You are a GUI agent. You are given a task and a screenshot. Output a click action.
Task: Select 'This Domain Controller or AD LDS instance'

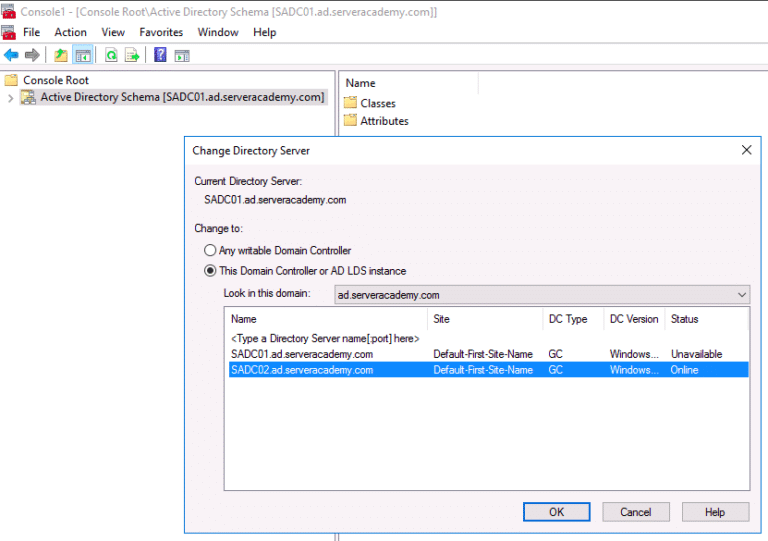pos(210,270)
